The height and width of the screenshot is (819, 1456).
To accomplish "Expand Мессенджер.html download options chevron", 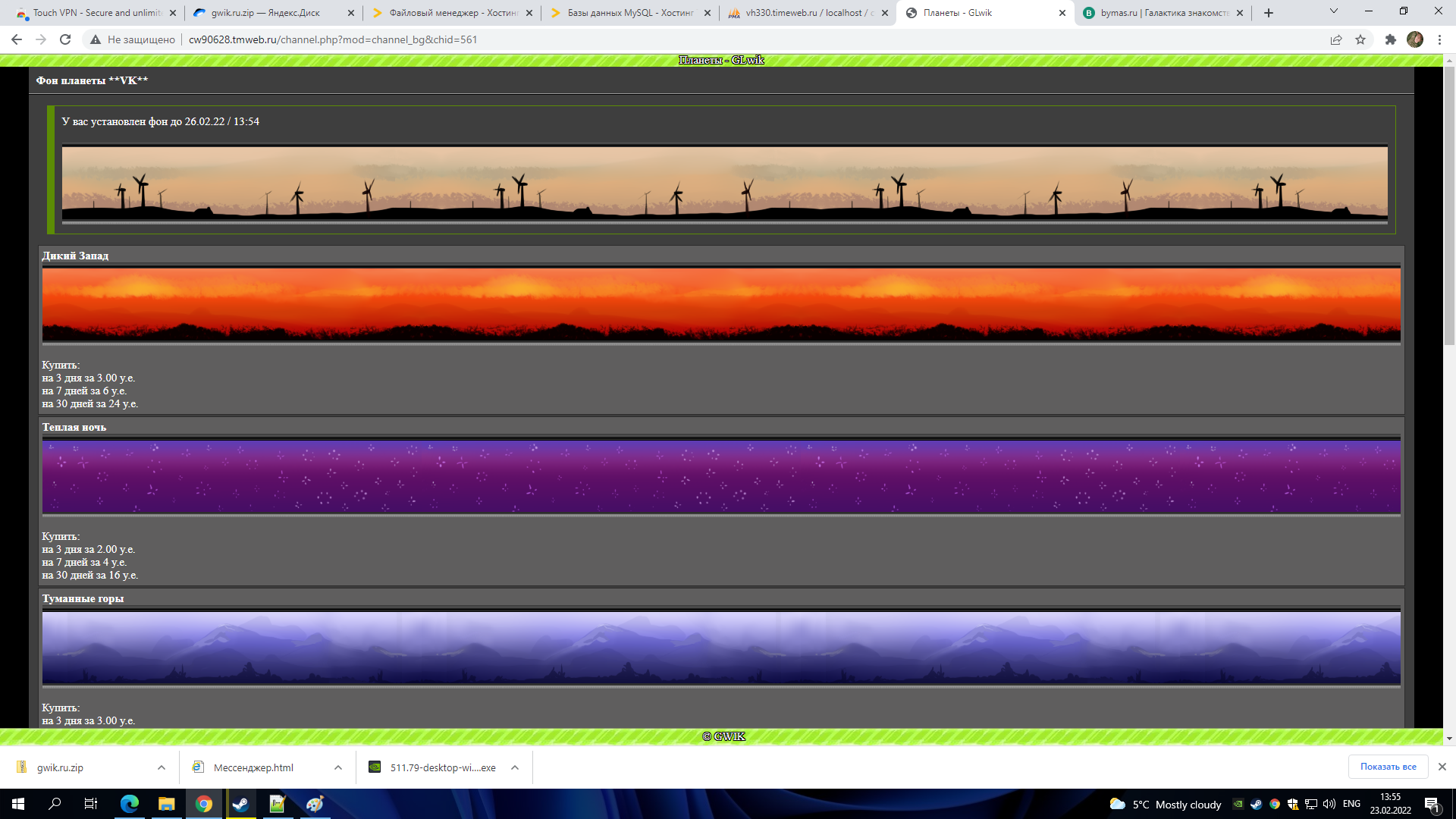I will pos(338,767).
